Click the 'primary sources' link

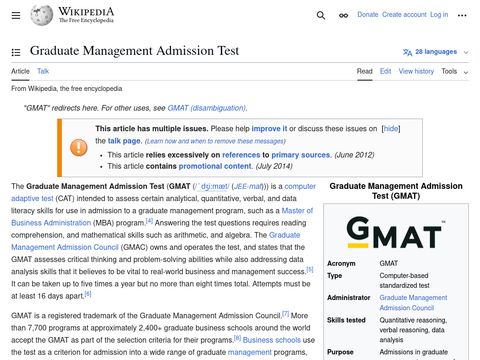pyautogui.click(x=301, y=155)
